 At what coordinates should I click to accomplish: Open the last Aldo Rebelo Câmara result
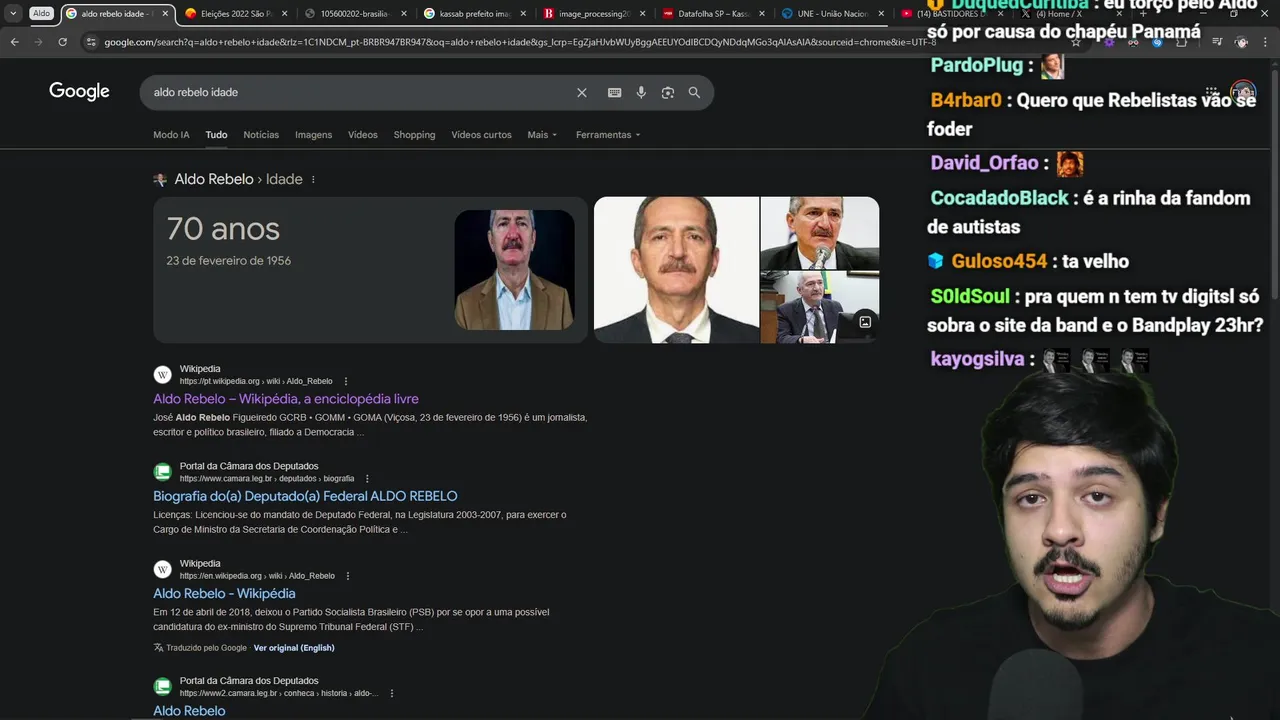189,711
